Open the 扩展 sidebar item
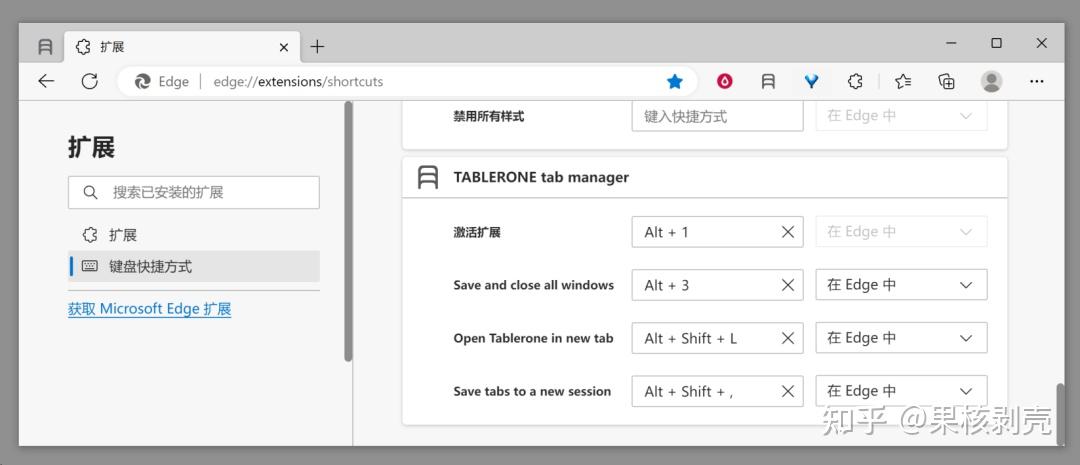Screen dimensions: 1080x465 [194, 235]
